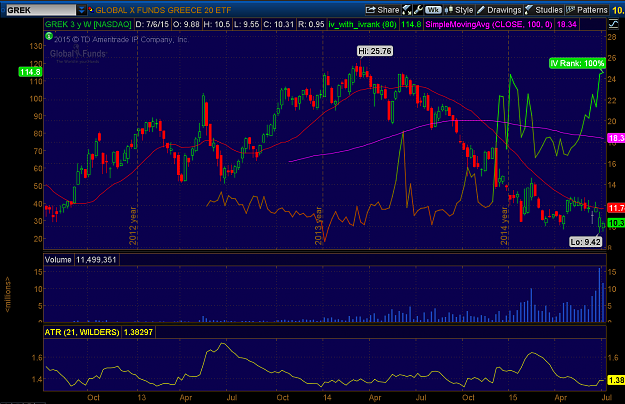The image size is (625, 404).
Task: Click SimpleMovingAvg (CLOSE, 100, 0) study label
Action: point(489,24)
